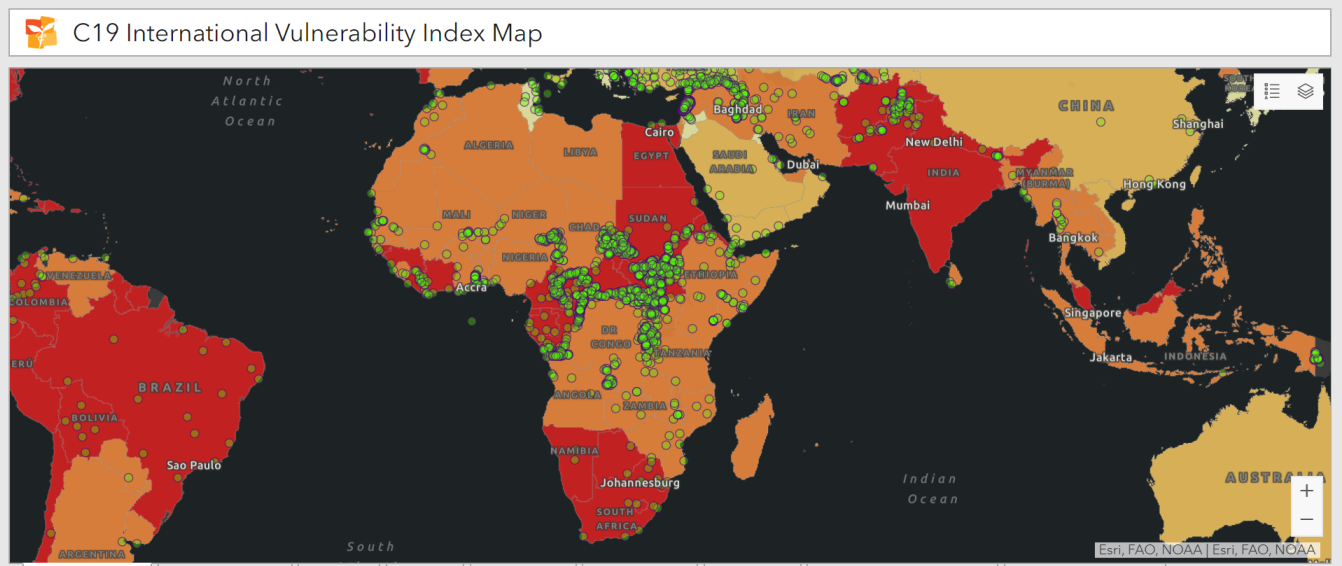
Task: Select the NAMIBIA country label
Action: point(574,451)
